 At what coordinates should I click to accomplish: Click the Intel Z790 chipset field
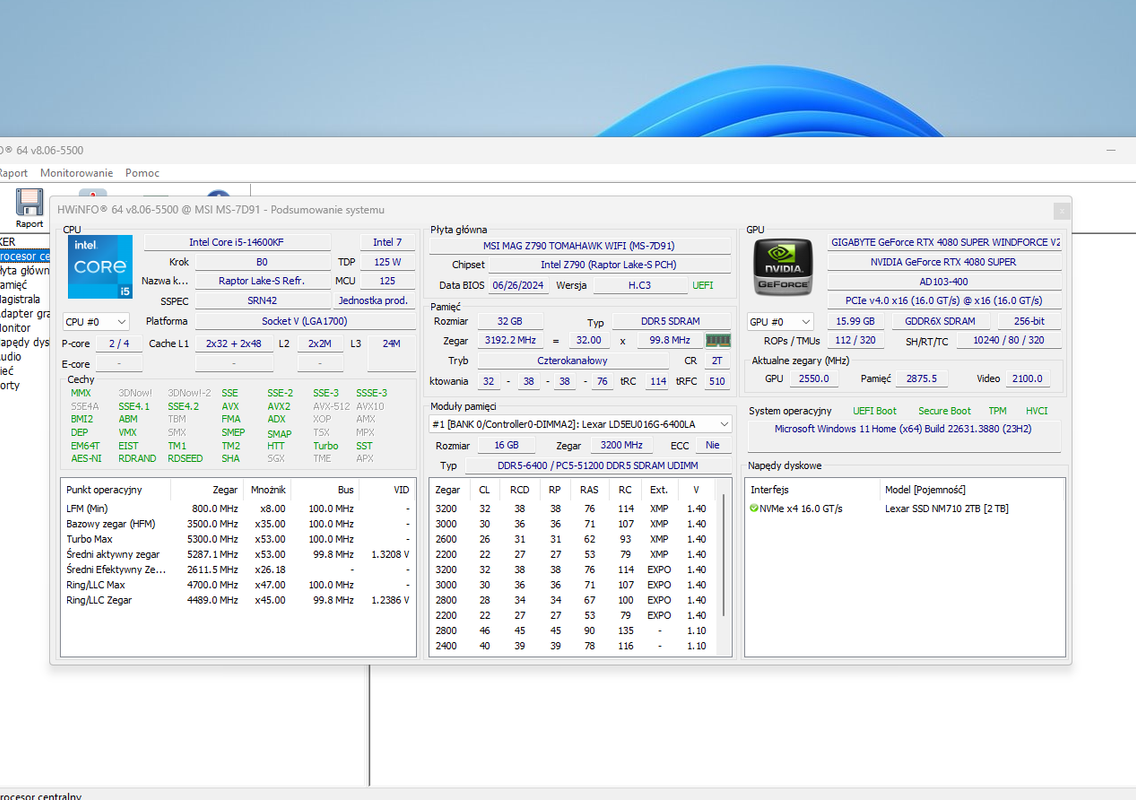(x=608, y=264)
